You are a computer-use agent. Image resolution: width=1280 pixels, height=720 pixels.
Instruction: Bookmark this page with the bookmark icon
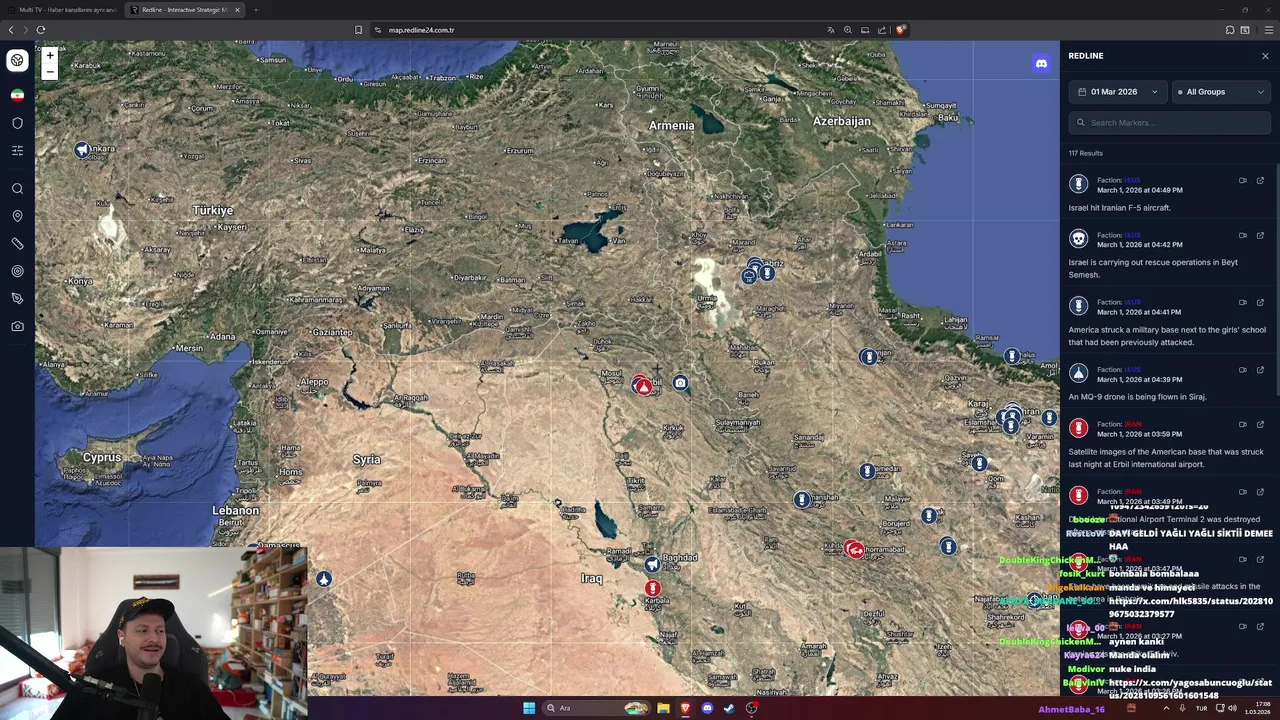pos(358,30)
